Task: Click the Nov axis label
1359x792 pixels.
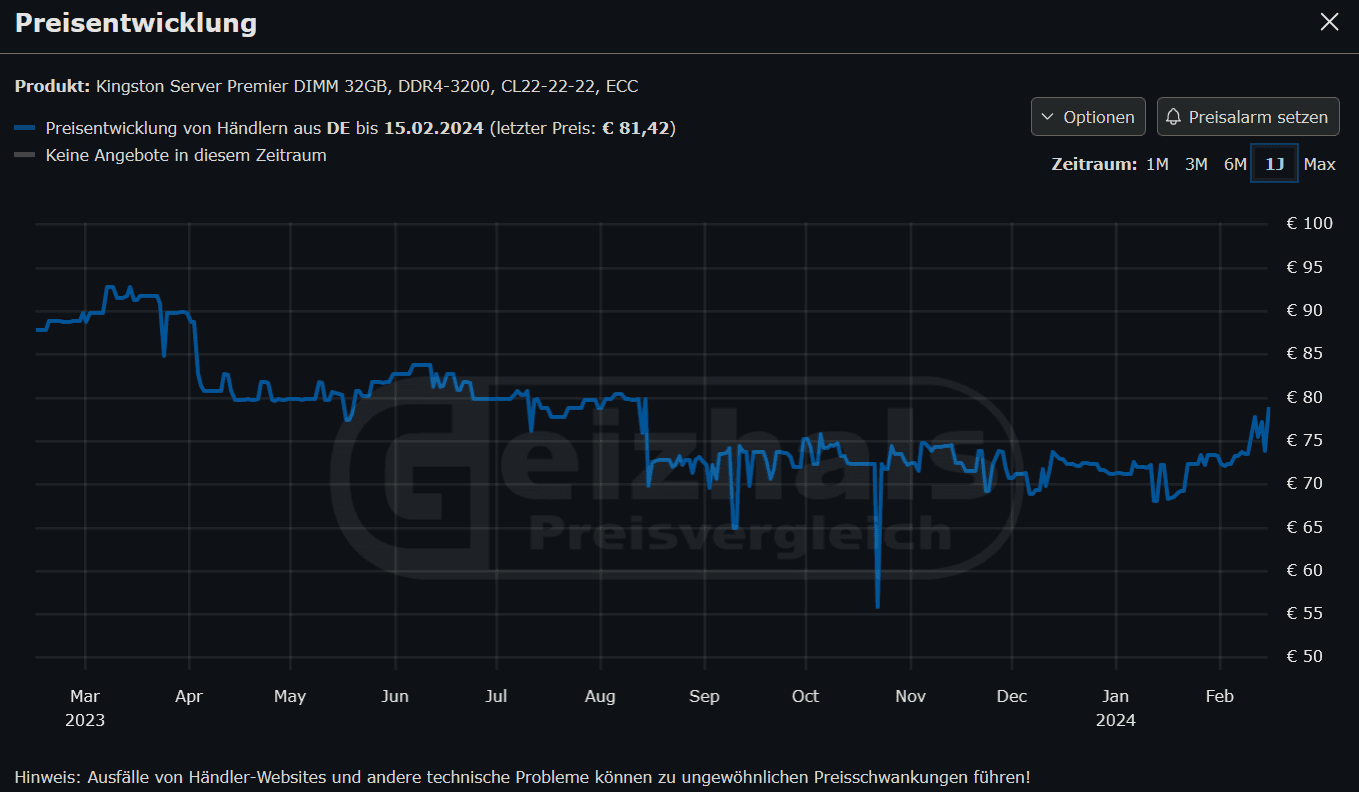Action: [x=910, y=696]
